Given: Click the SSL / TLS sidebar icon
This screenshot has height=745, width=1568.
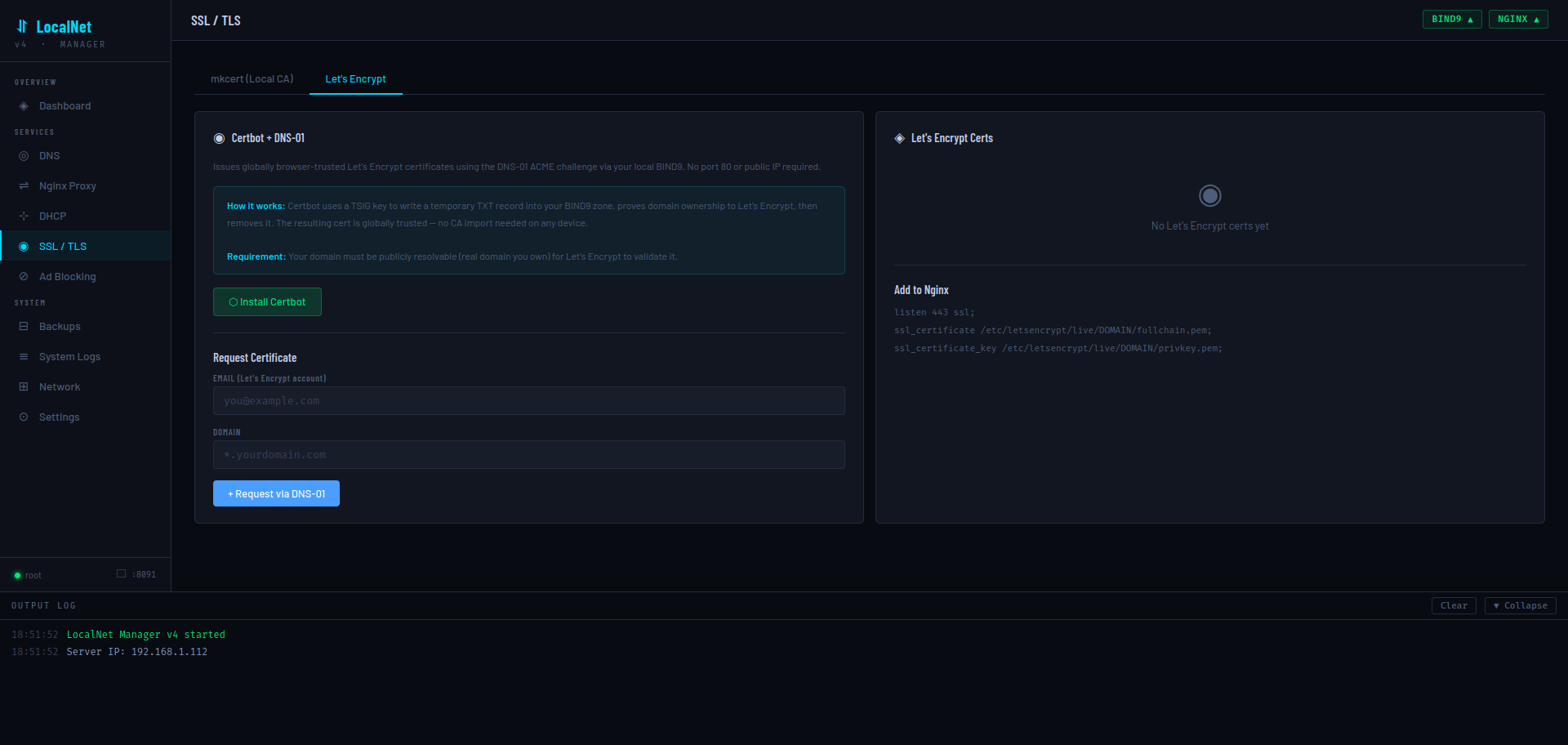Looking at the screenshot, I should coord(24,247).
